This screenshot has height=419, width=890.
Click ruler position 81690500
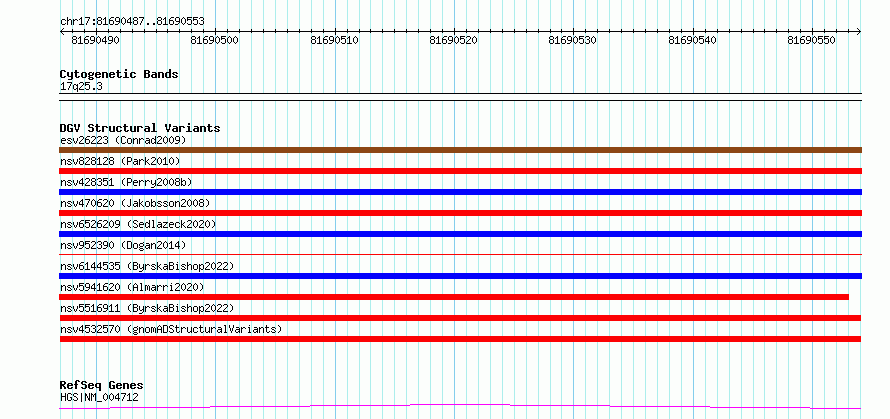coord(215,40)
